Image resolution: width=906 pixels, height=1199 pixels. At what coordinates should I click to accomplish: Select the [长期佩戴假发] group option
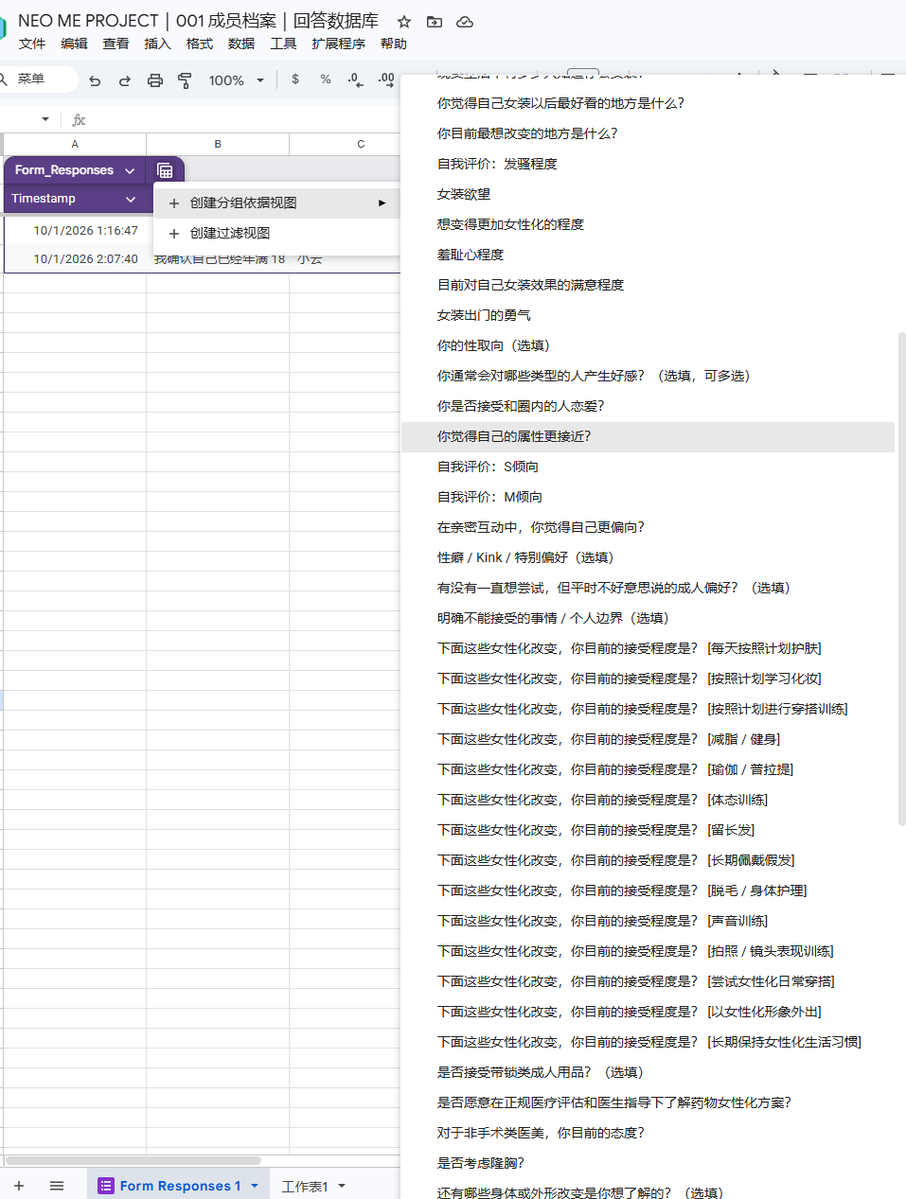[x=648, y=860]
